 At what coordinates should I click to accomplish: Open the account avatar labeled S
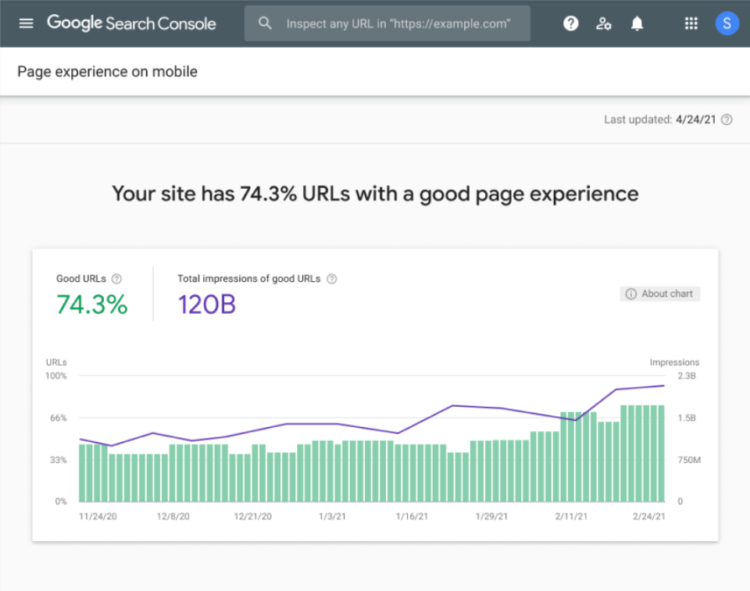(726, 23)
